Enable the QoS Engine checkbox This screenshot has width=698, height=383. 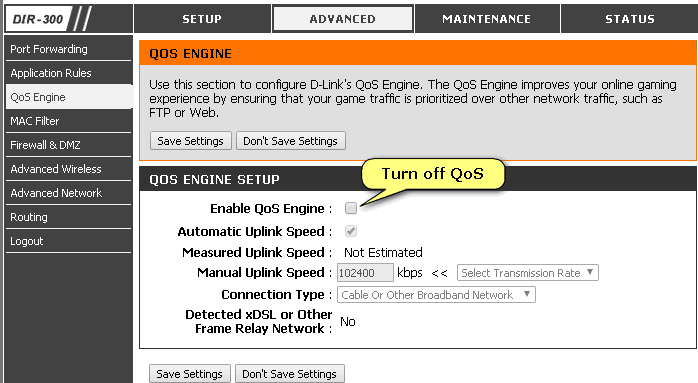[x=351, y=208]
